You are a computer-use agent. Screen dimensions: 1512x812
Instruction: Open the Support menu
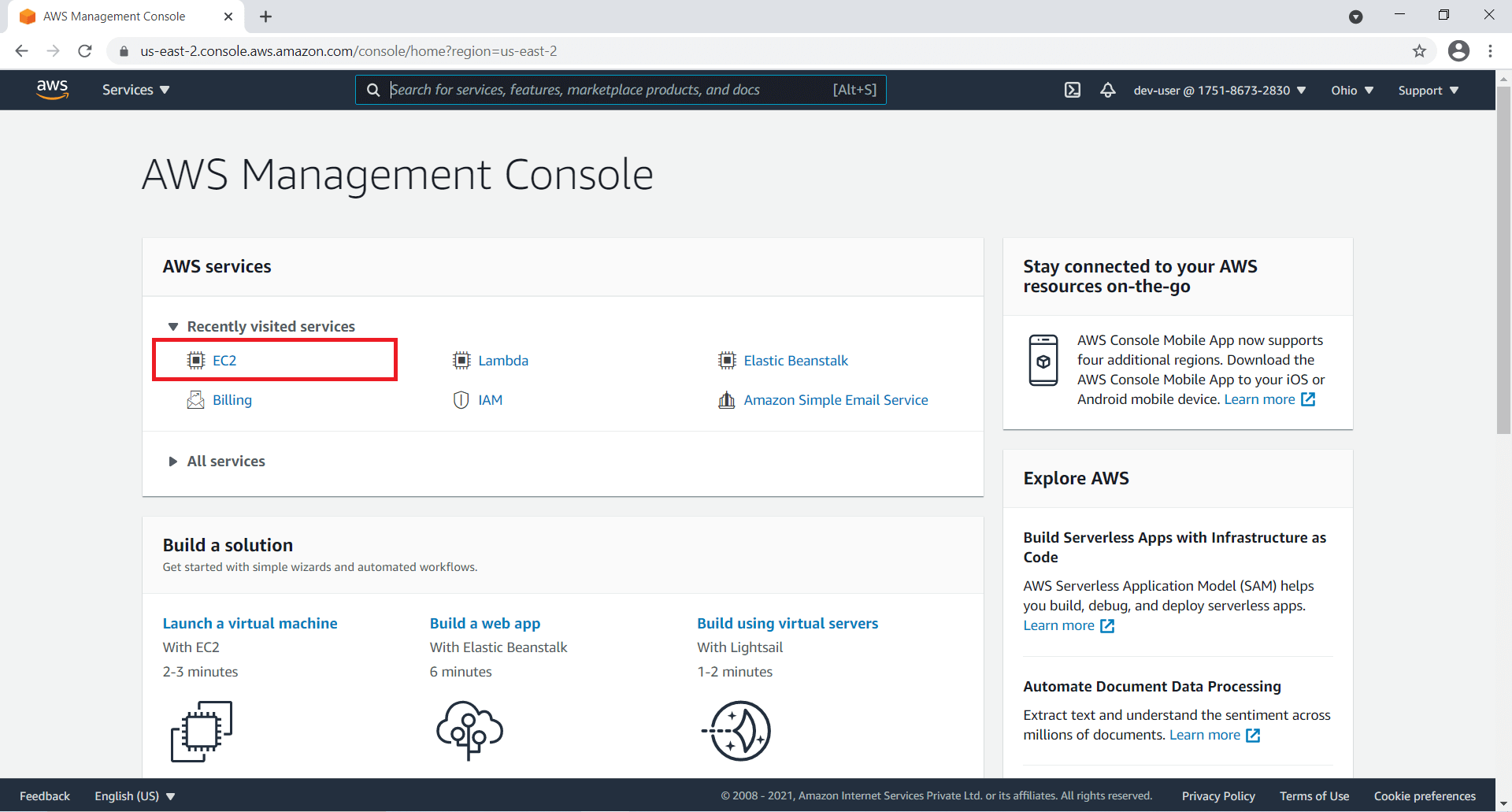coord(1427,90)
